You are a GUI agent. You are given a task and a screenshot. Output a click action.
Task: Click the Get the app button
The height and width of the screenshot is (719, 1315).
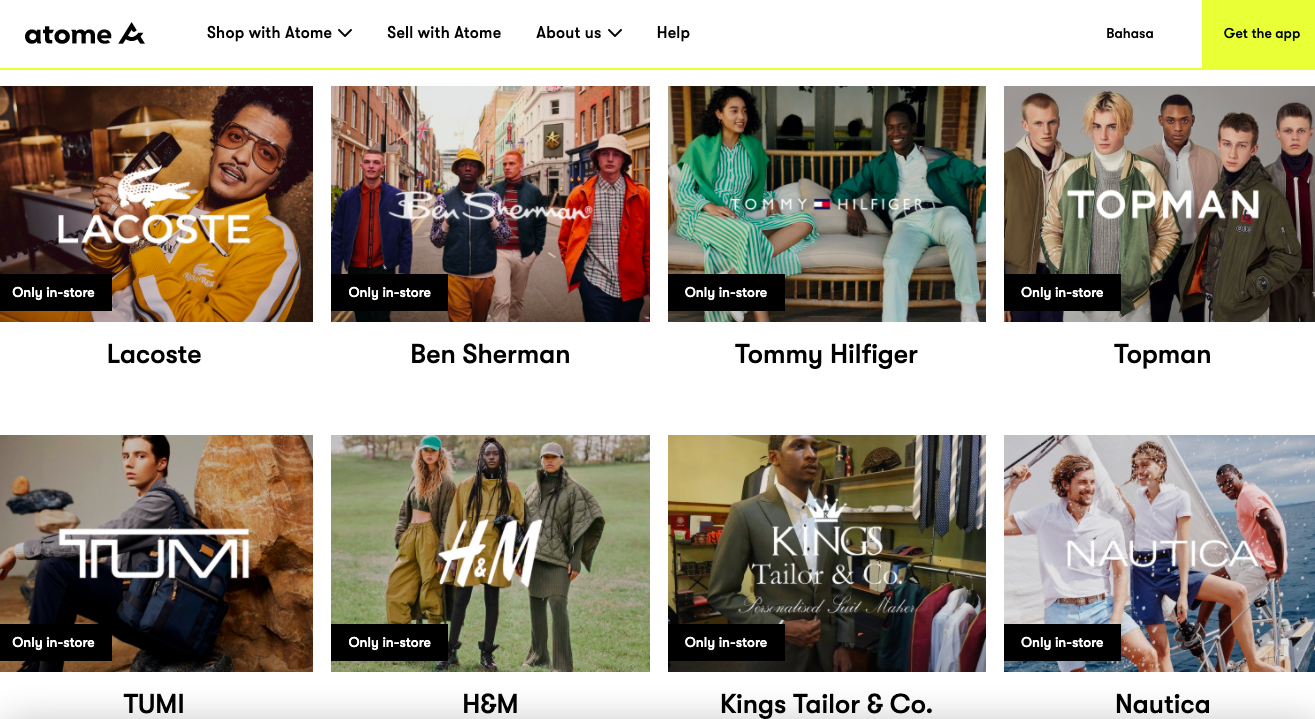click(1258, 34)
